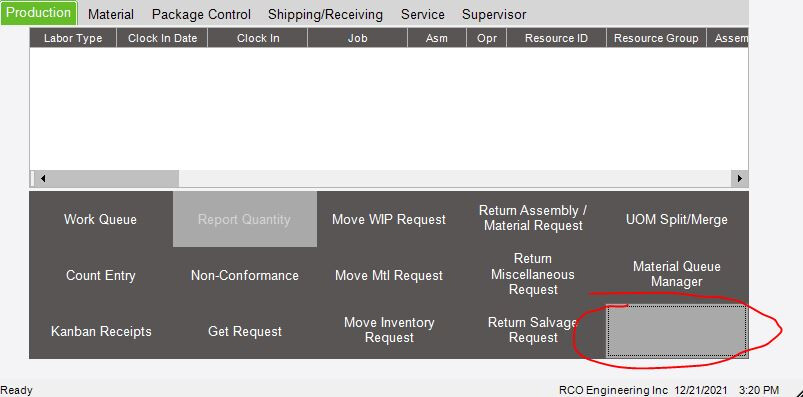803x397 pixels.
Task: Click the Asm column header
Action: point(437,38)
